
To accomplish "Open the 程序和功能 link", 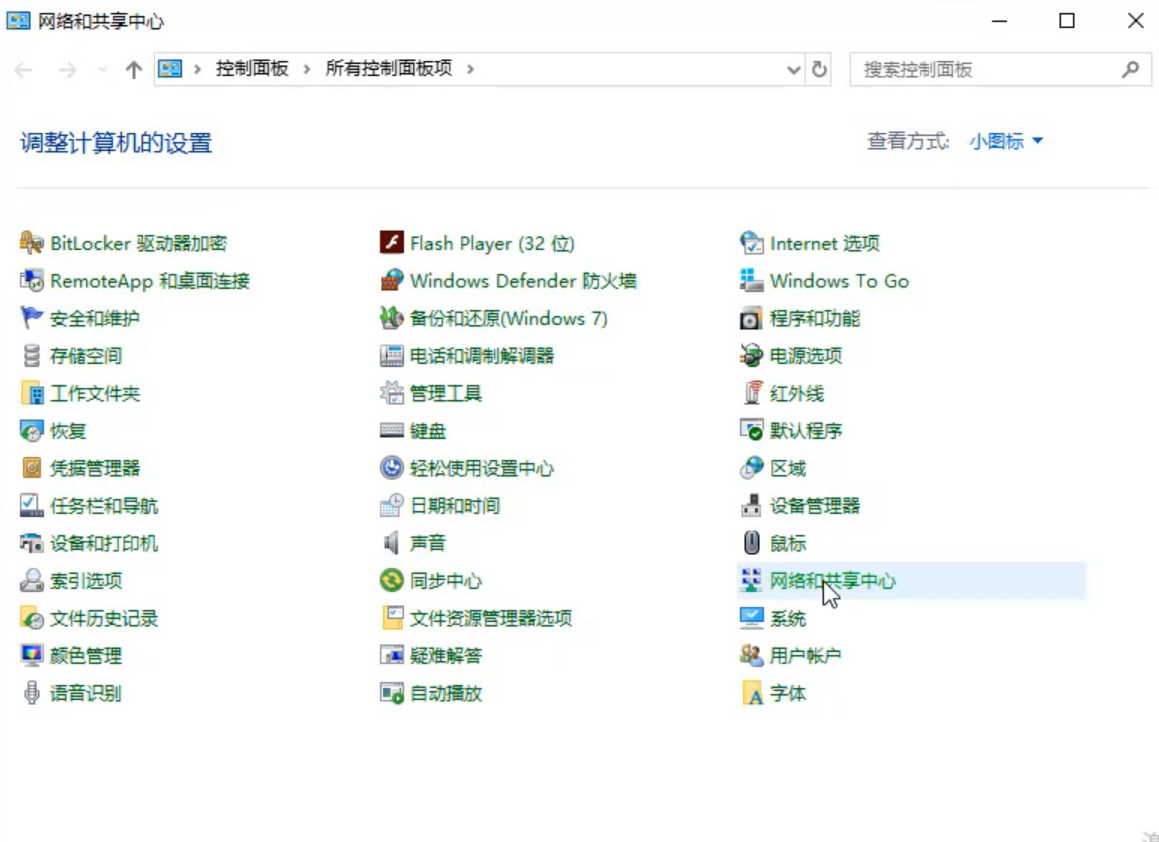I will tap(814, 319).
